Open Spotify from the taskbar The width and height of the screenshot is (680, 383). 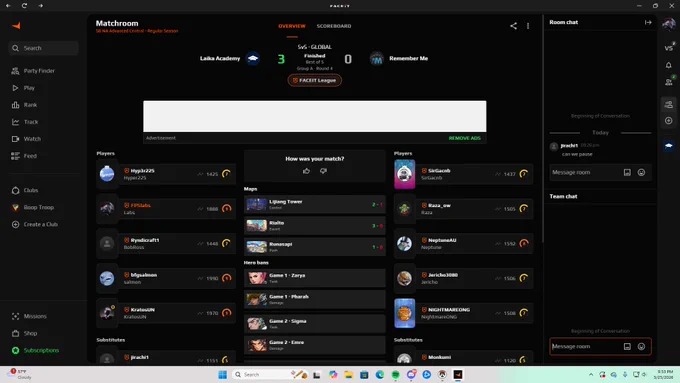tap(396, 375)
